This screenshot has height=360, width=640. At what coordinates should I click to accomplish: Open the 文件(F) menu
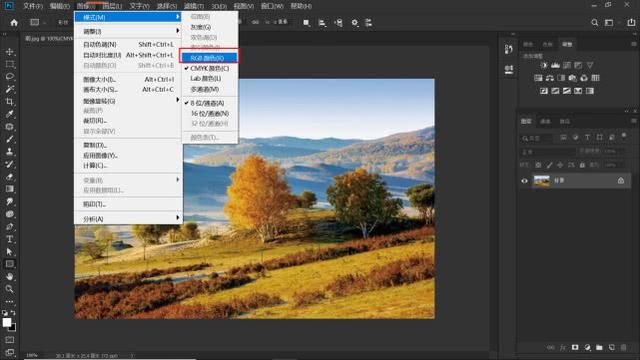pos(33,6)
